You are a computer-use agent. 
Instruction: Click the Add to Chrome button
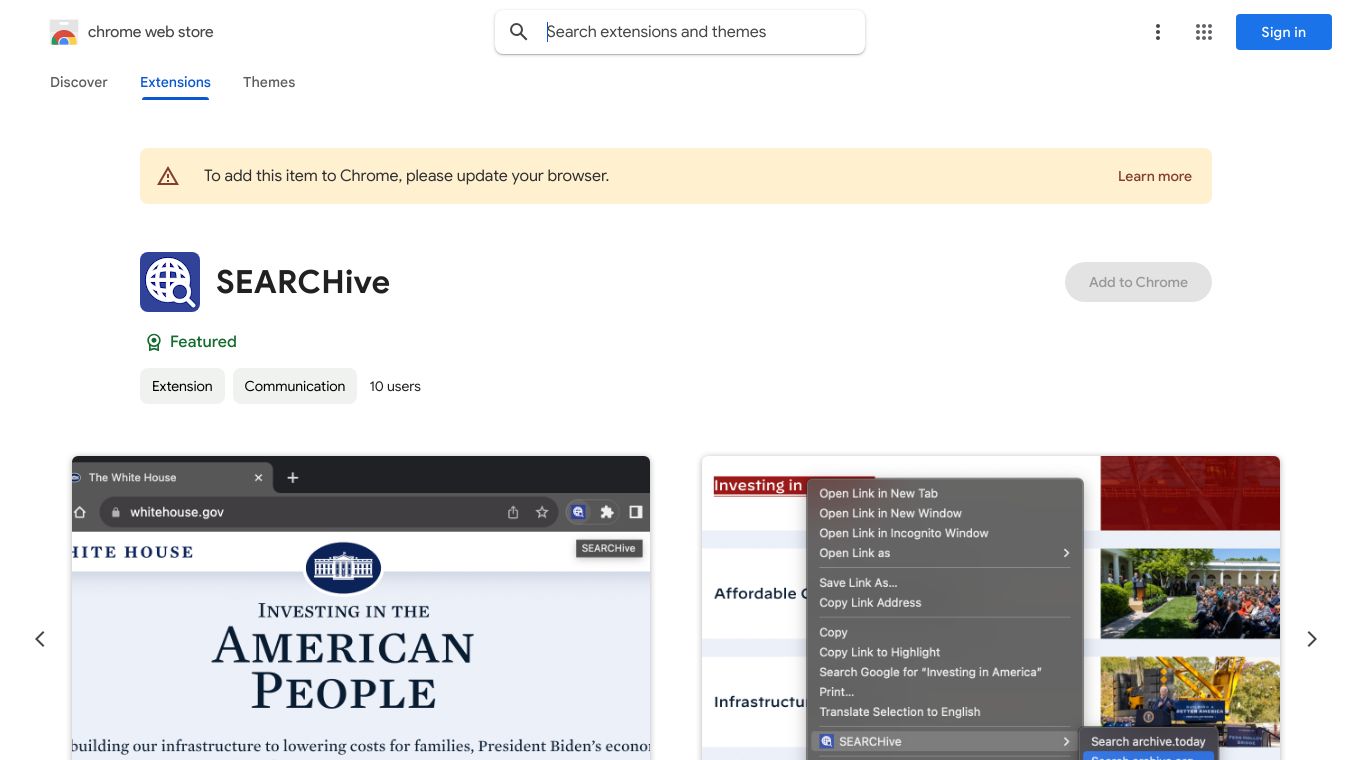click(1138, 282)
